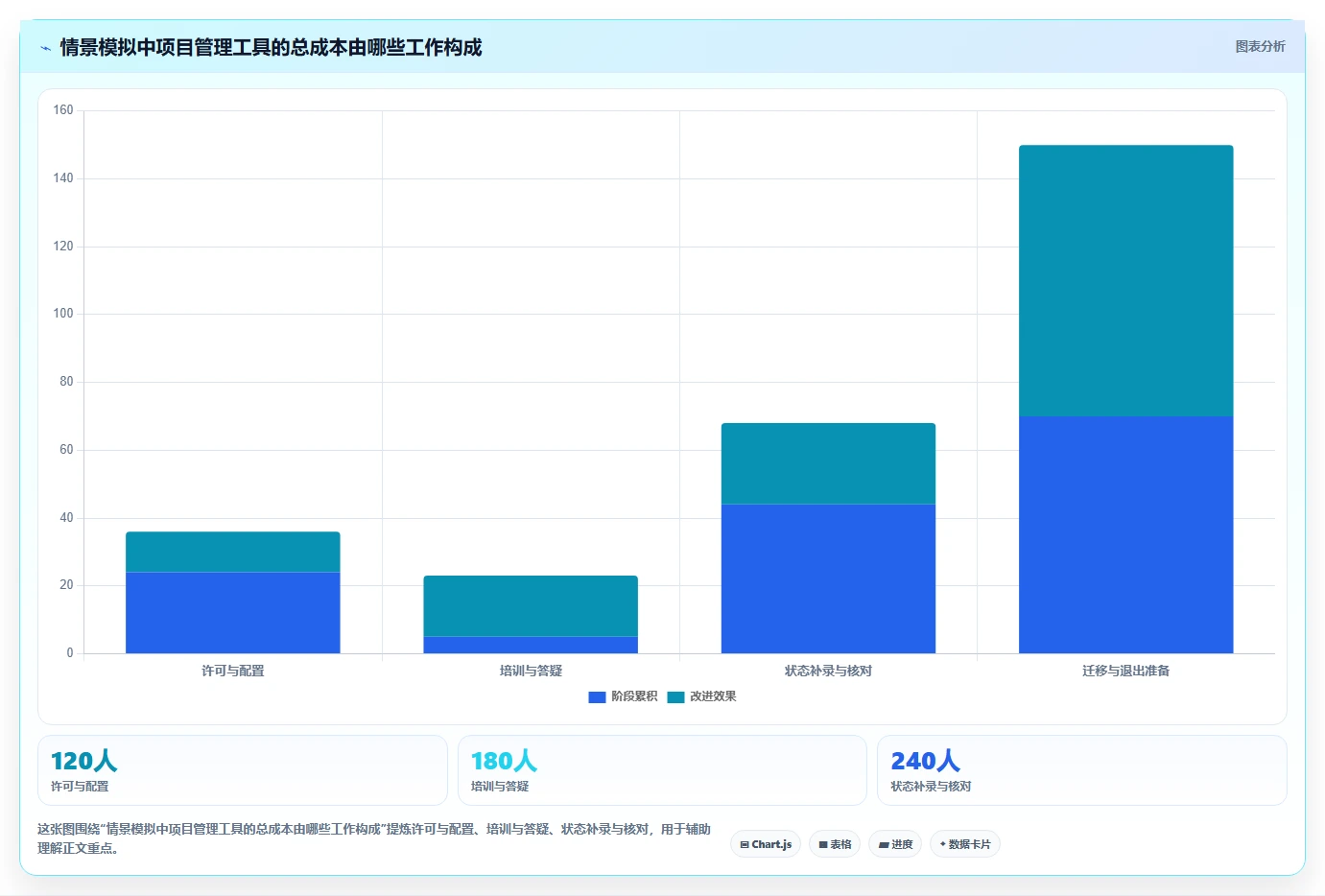Toggle the 阶段累积 legend color box
Screen dimensions: 1325x896
(x=597, y=697)
